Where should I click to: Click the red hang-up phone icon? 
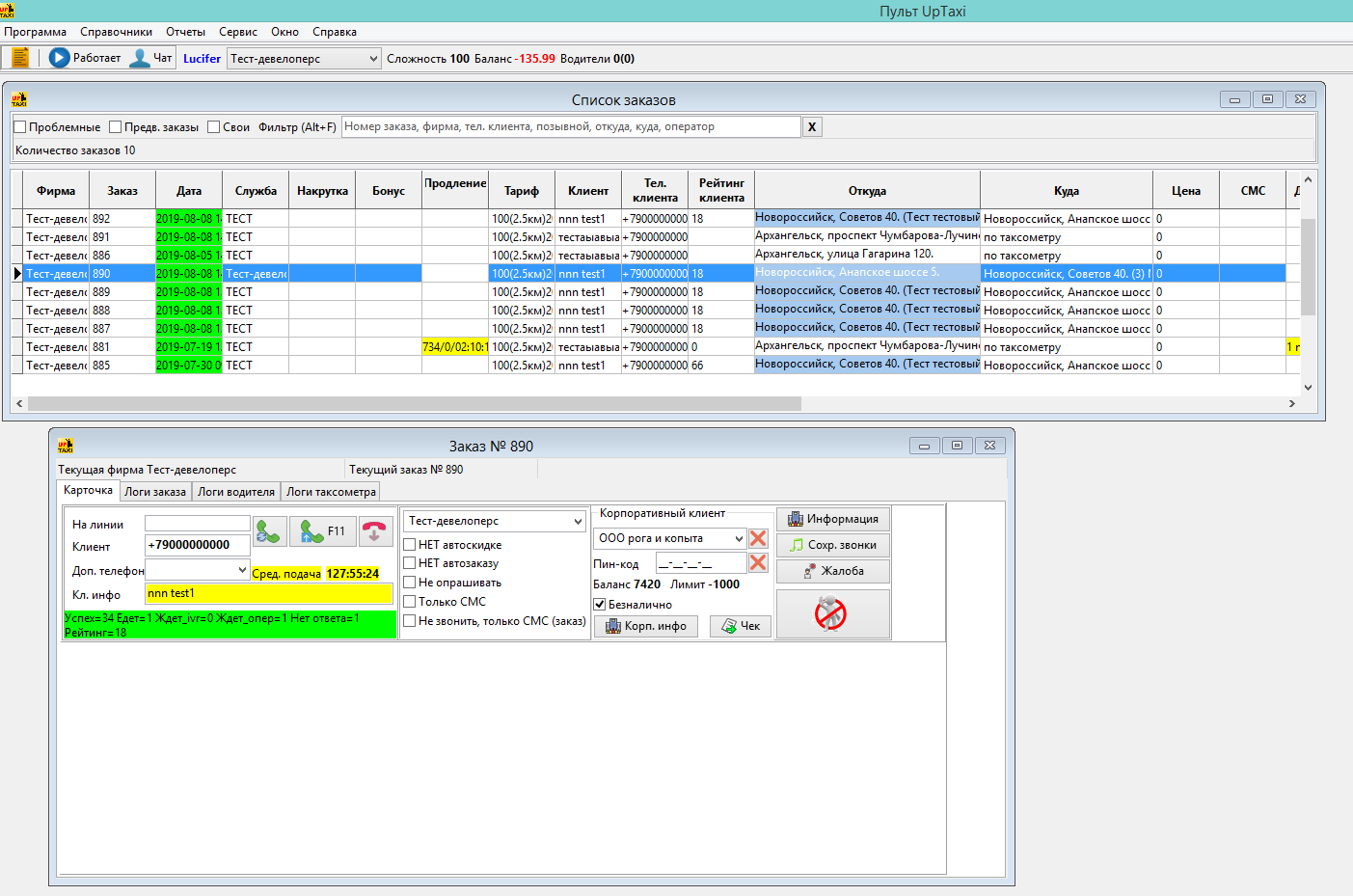373,531
